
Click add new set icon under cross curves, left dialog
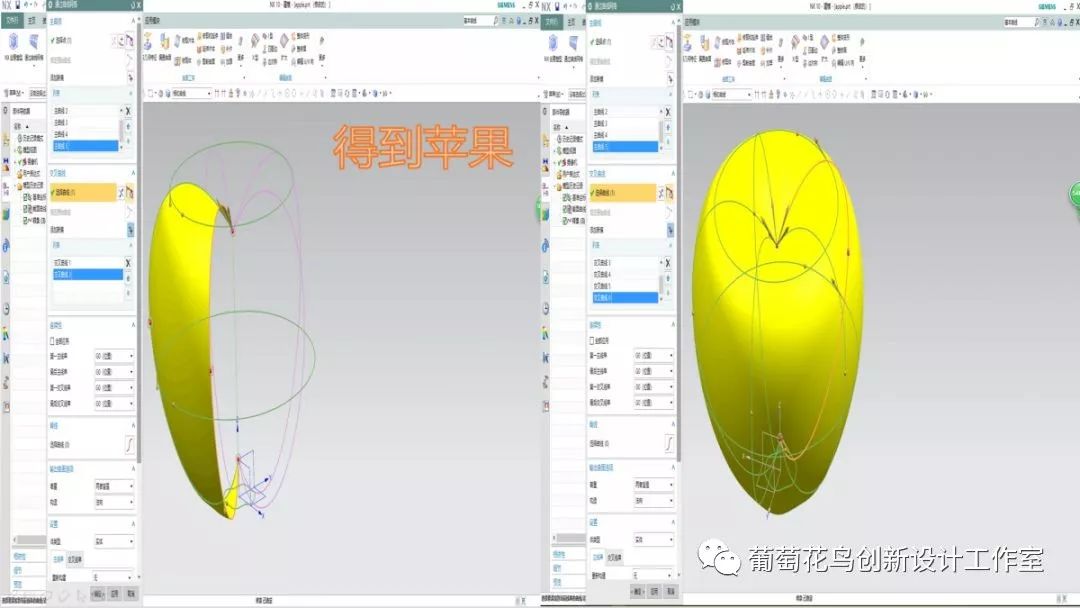[129, 229]
